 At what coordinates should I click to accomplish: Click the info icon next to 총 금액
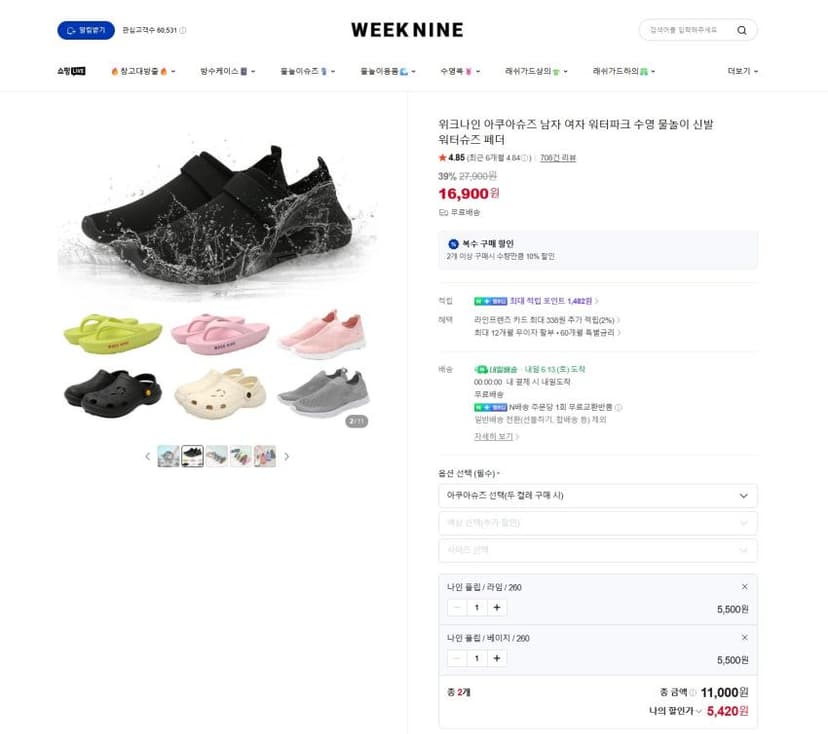[693, 692]
